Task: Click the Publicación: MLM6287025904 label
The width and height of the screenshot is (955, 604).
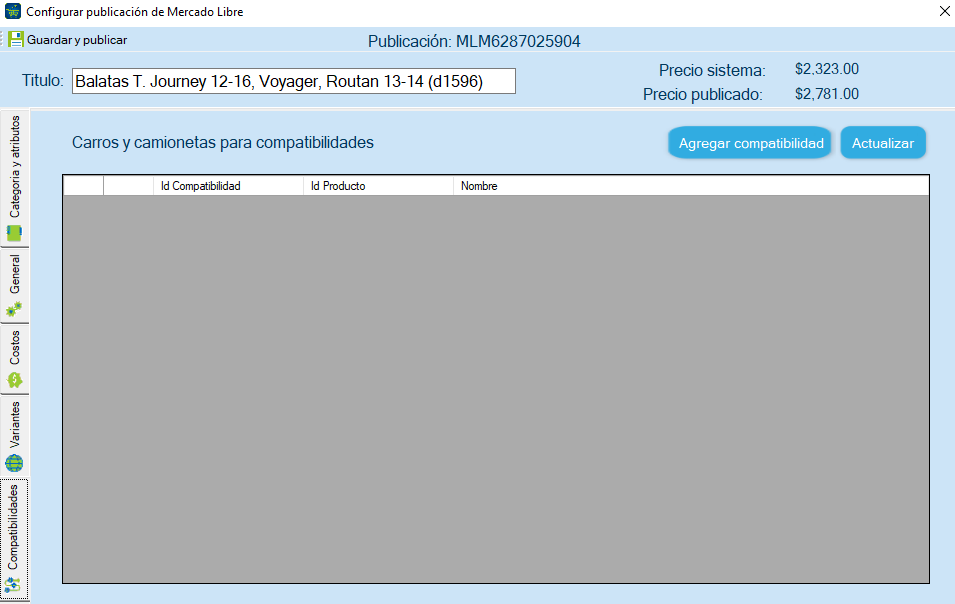Action: coord(474,41)
